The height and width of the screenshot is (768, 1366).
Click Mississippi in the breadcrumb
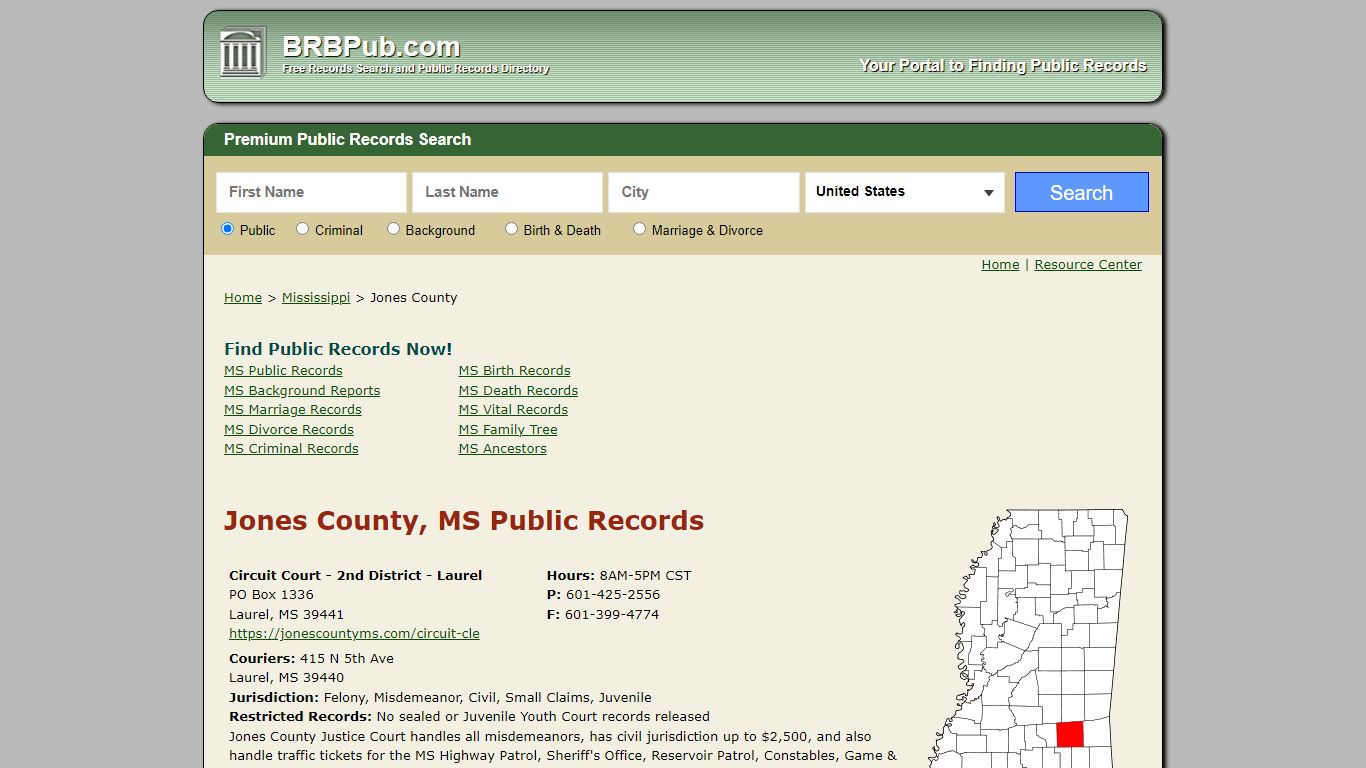tap(316, 298)
